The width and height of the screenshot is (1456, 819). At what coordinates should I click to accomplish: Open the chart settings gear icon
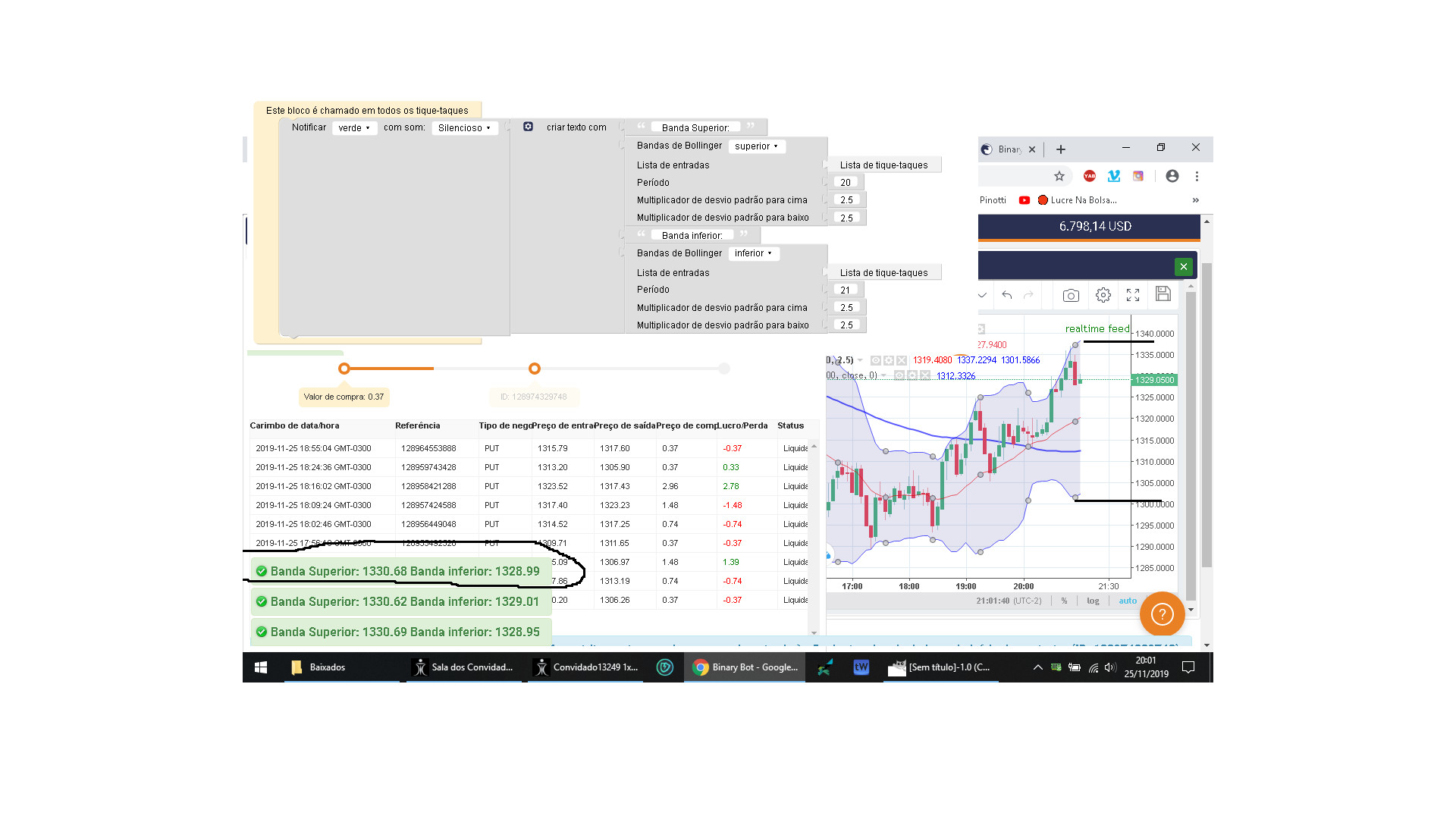click(x=1103, y=295)
